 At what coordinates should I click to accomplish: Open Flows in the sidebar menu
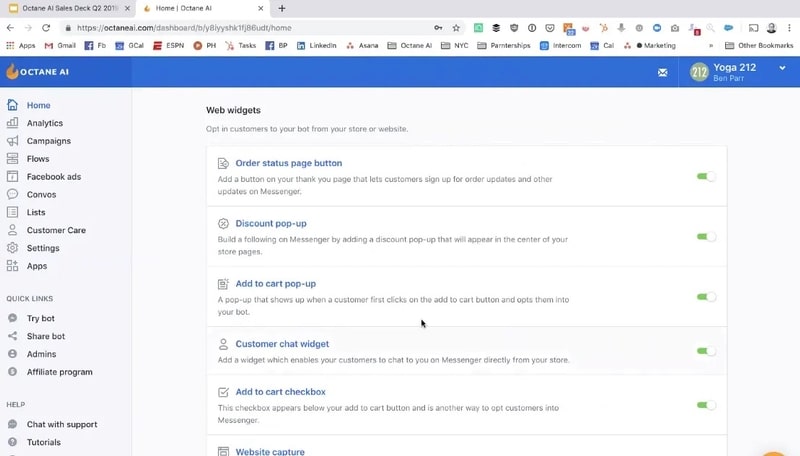pyautogui.click(x=38, y=159)
